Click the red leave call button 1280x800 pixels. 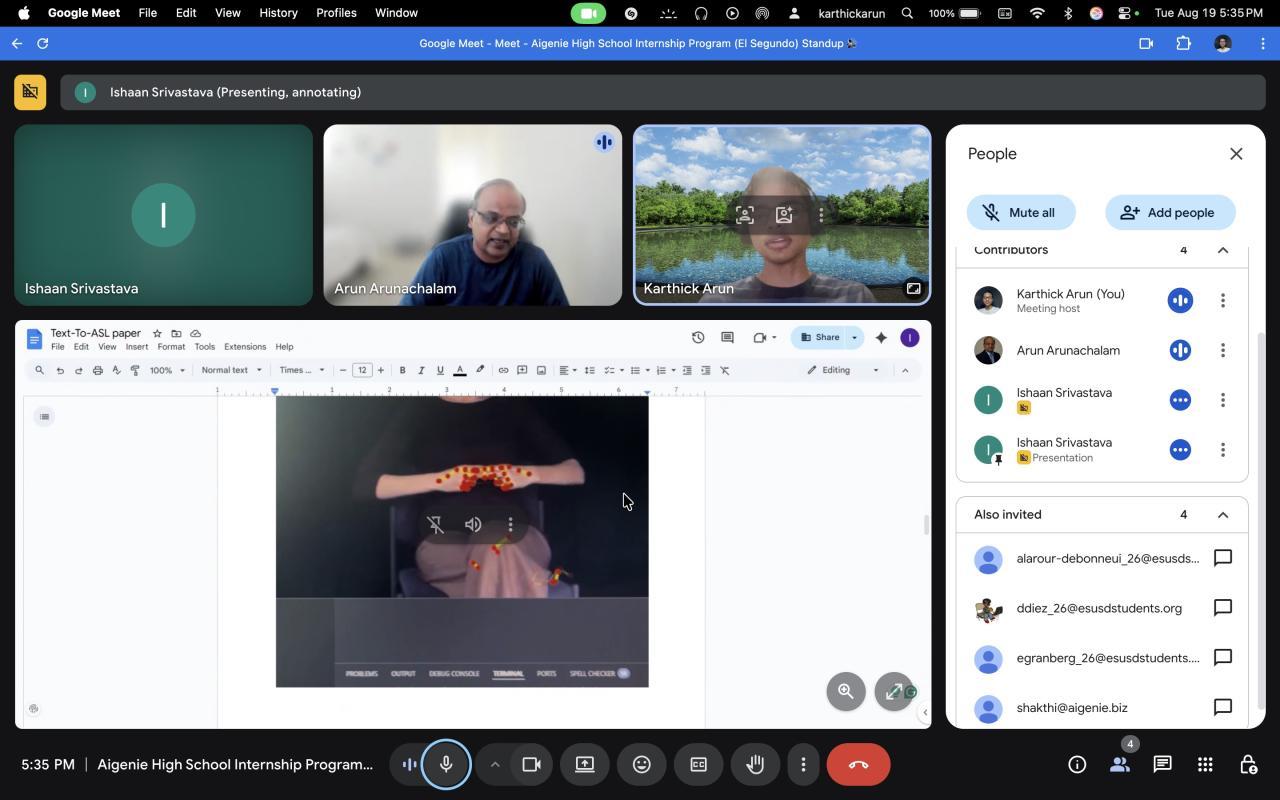pyautogui.click(x=858, y=765)
